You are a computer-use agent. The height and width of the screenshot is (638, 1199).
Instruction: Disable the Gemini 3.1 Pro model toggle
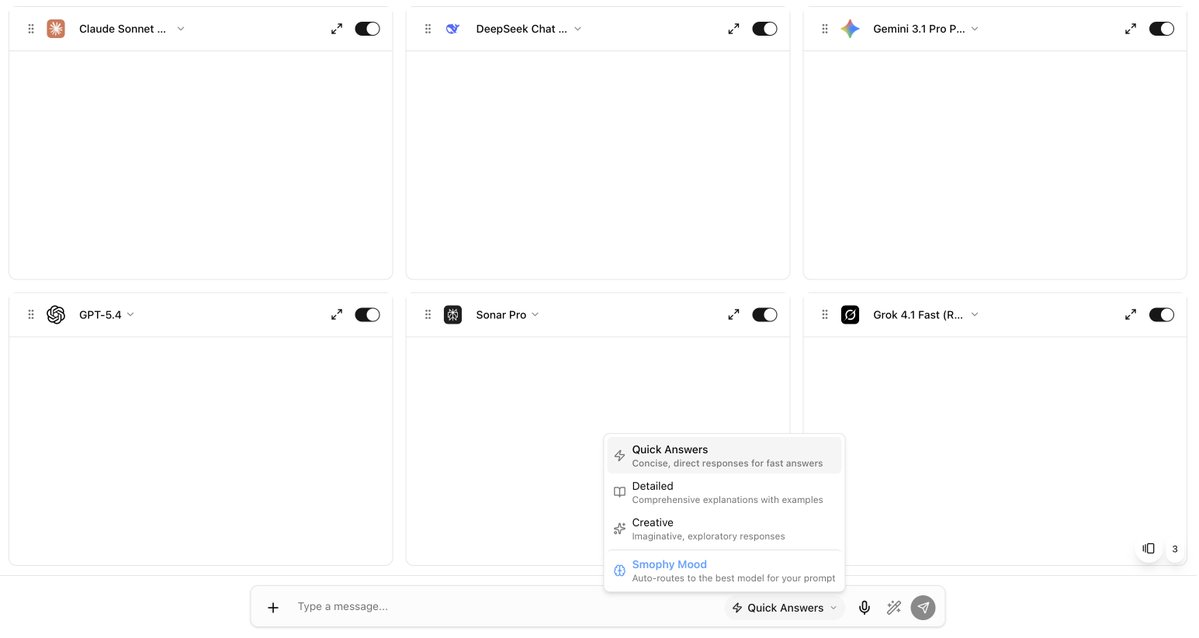[1162, 29]
